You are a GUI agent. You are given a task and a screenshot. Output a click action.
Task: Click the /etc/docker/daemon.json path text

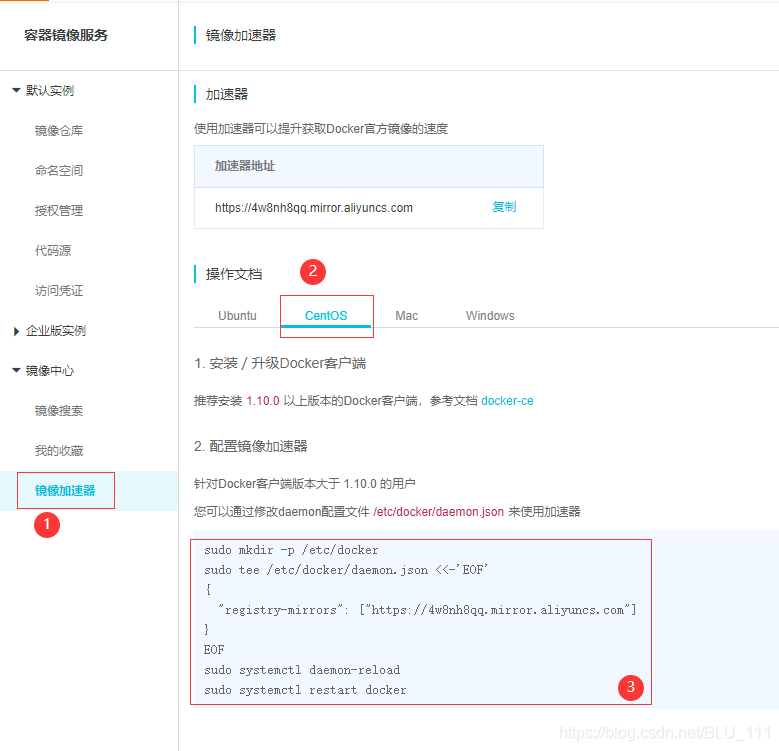(x=439, y=512)
